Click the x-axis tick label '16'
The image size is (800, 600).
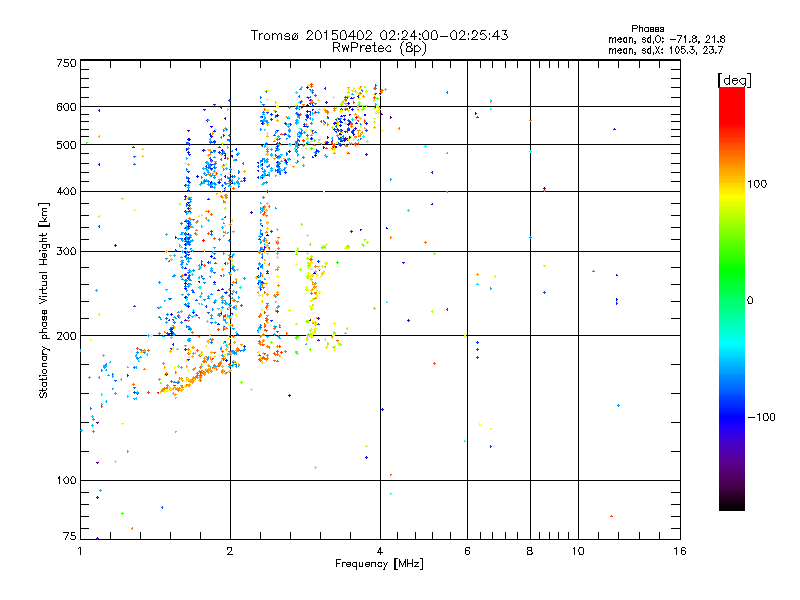pyautogui.click(x=680, y=551)
